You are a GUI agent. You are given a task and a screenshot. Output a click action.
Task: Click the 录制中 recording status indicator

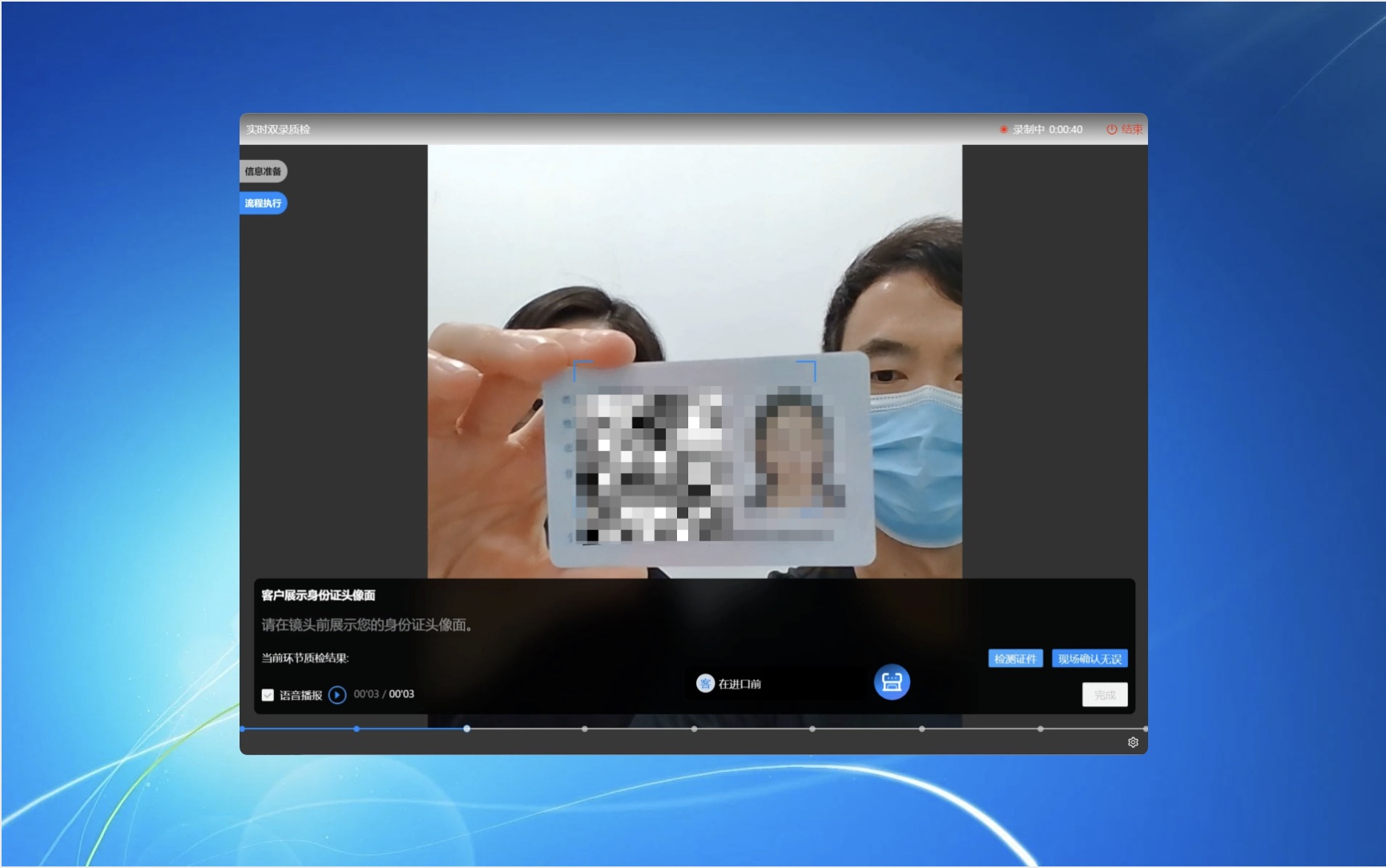click(x=1041, y=129)
